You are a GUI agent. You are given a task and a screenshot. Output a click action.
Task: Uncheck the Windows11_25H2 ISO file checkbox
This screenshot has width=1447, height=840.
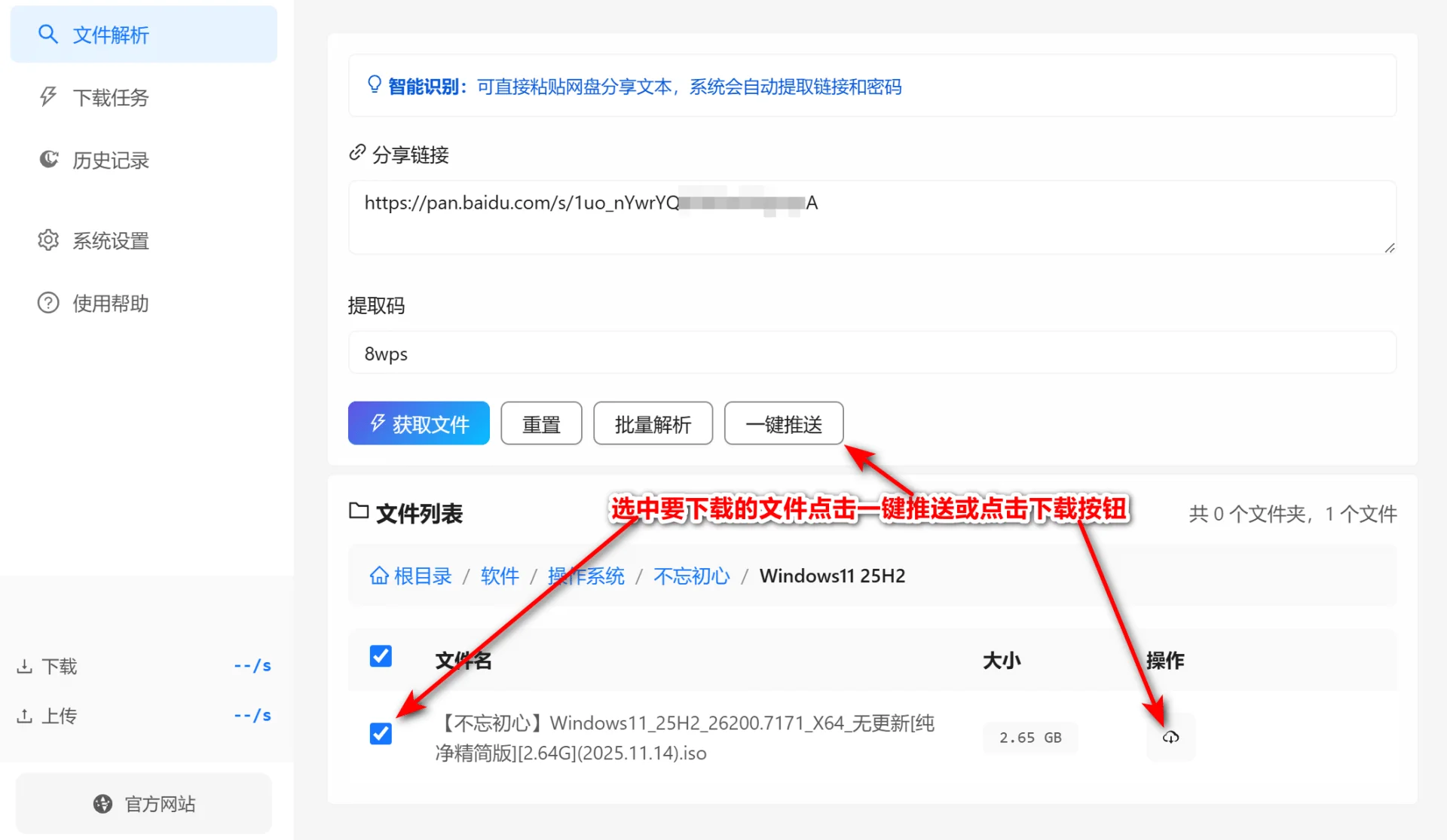pyautogui.click(x=381, y=734)
